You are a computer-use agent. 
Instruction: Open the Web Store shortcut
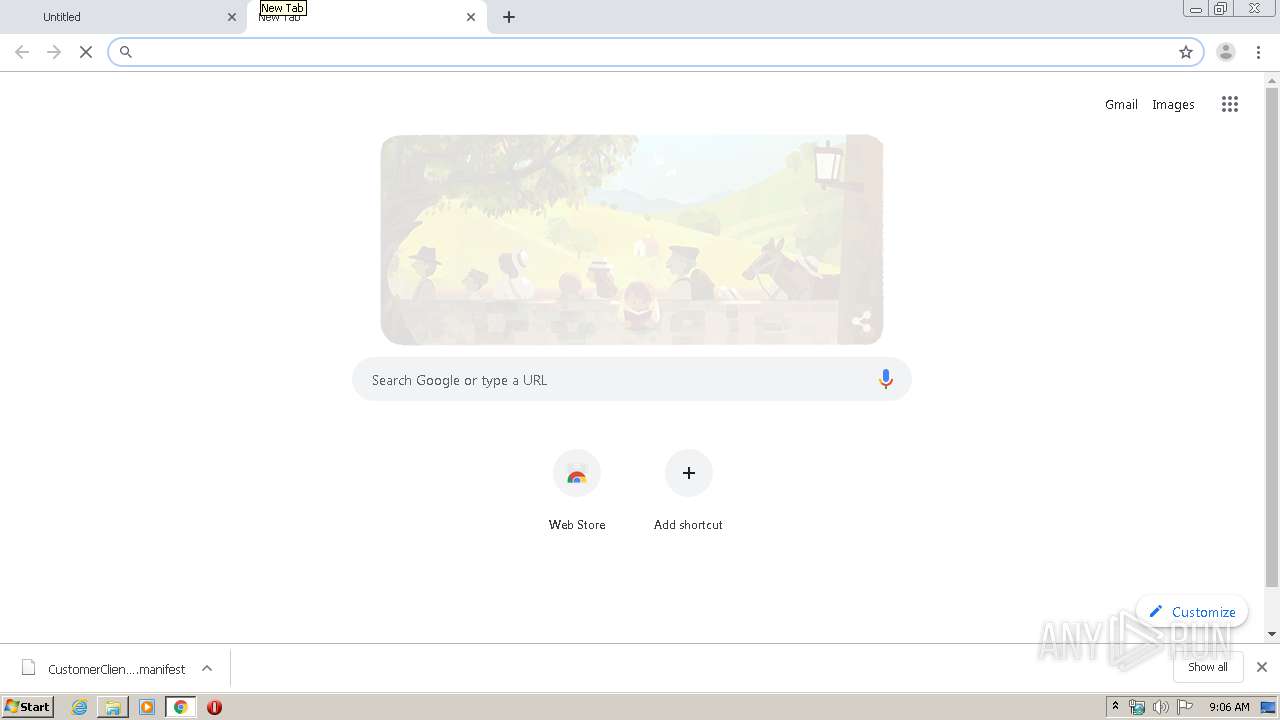pos(577,490)
